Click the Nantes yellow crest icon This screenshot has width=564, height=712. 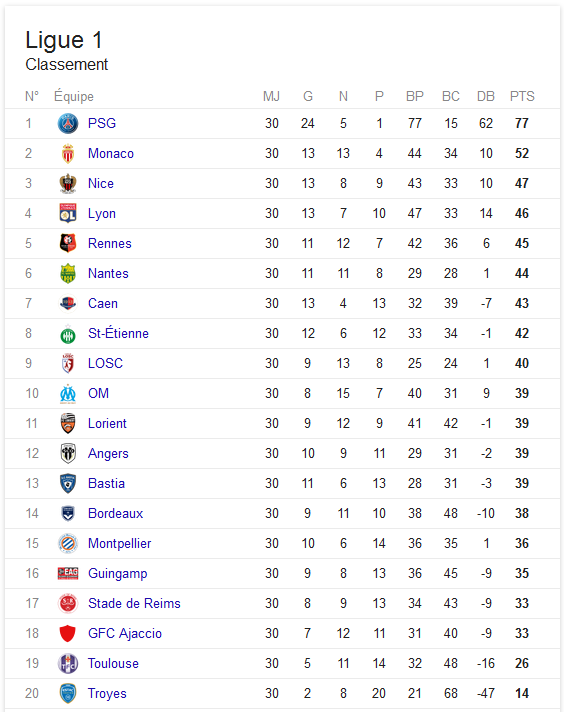click(68, 273)
